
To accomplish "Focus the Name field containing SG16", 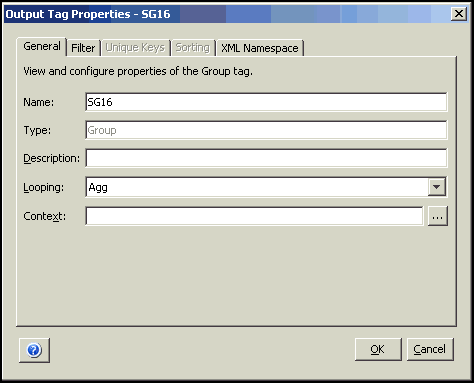I will tap(266, 102).
